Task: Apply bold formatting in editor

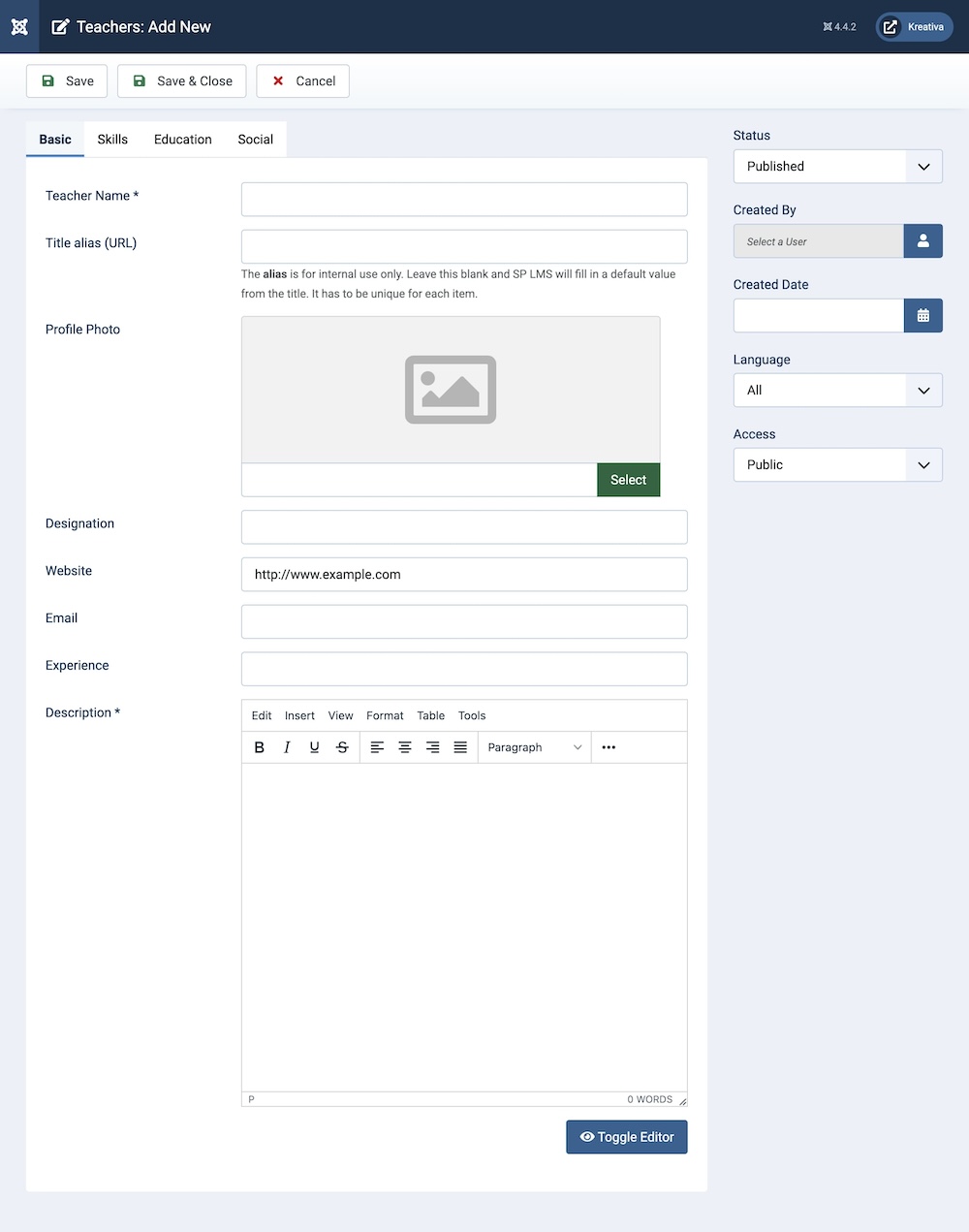Action: tap(259, 747)
